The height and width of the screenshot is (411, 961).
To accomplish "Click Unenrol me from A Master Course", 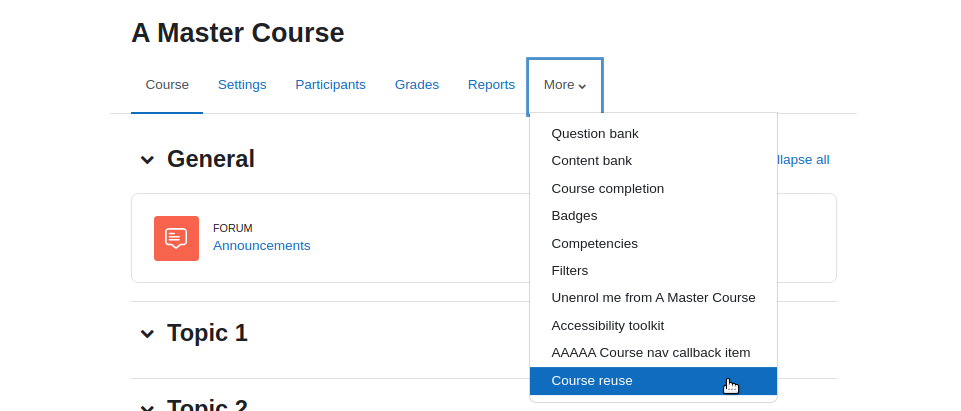I will [x=653, y=298].
